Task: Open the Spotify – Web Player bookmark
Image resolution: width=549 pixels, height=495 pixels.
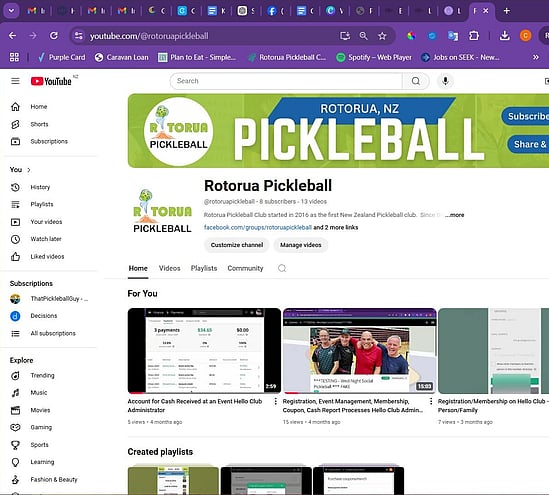Action: click(x=374, y=57)
